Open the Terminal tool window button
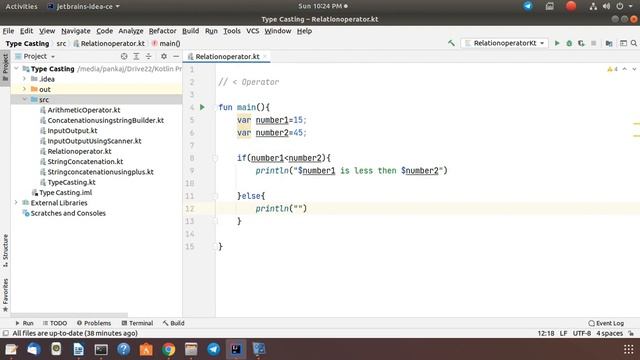 point(137,323)
